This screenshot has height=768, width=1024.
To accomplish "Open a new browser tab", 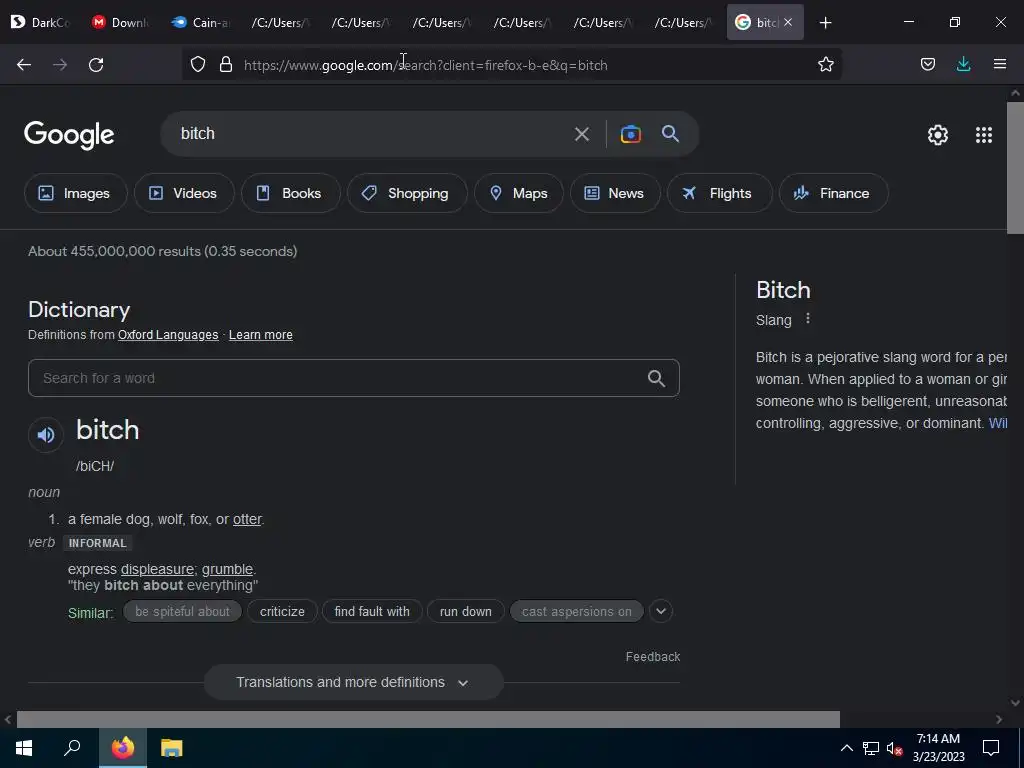I will click(x=825, y=23).
